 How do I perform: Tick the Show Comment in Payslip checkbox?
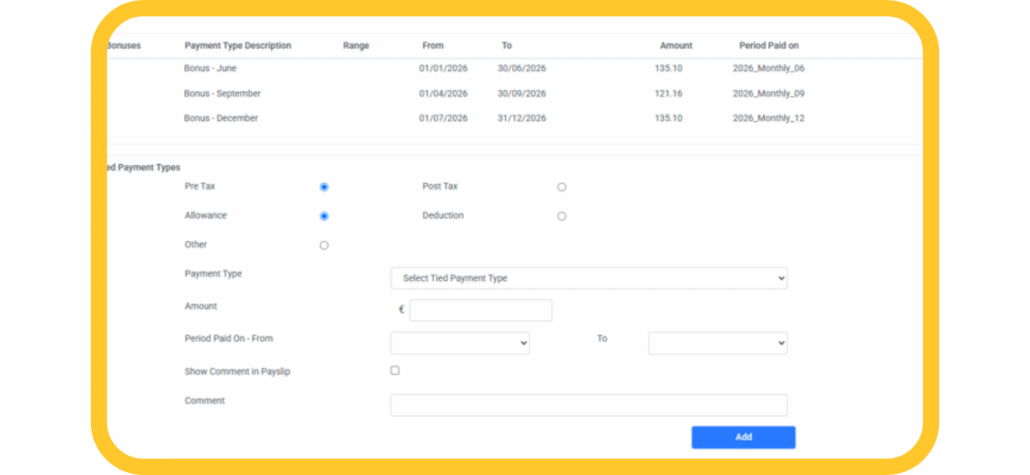395,371
